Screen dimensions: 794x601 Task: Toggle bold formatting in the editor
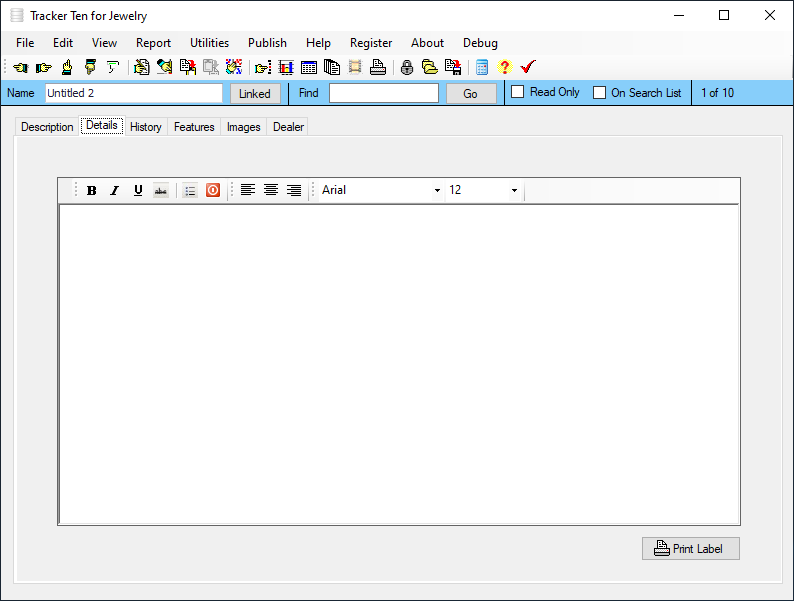point(92,190)
